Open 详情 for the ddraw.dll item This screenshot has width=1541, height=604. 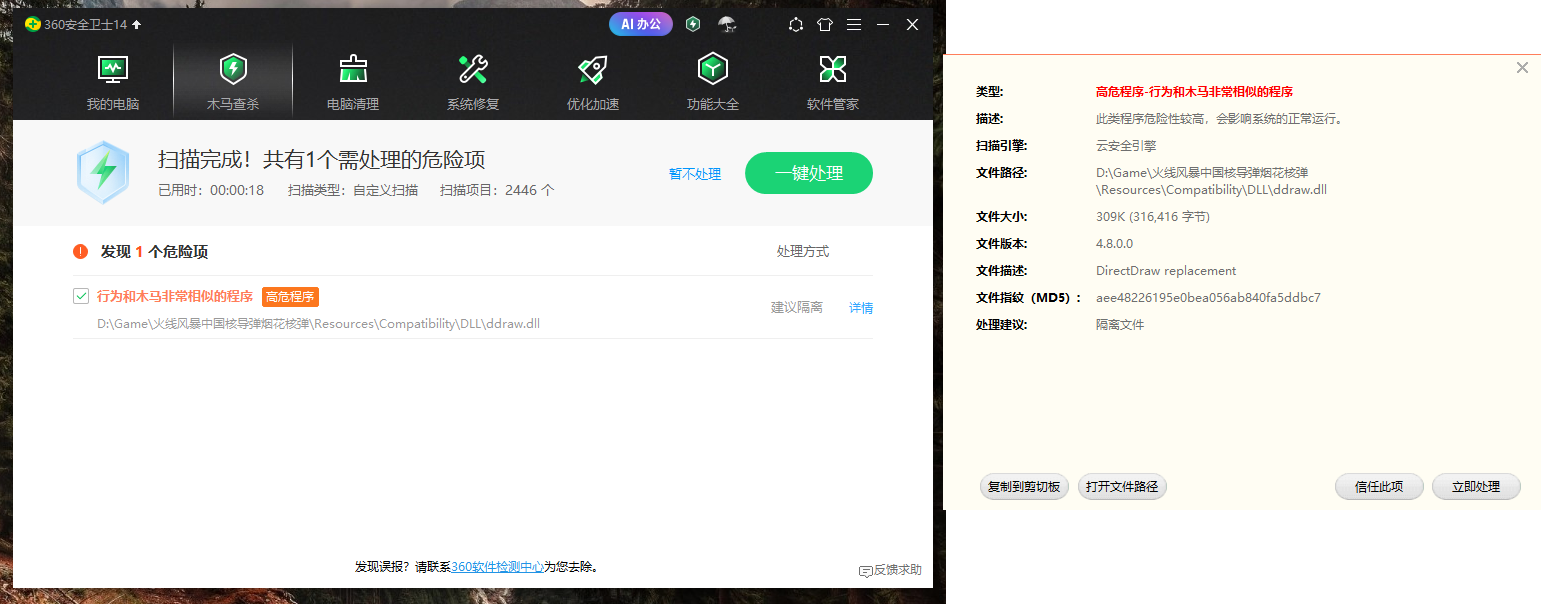[861, 308]
